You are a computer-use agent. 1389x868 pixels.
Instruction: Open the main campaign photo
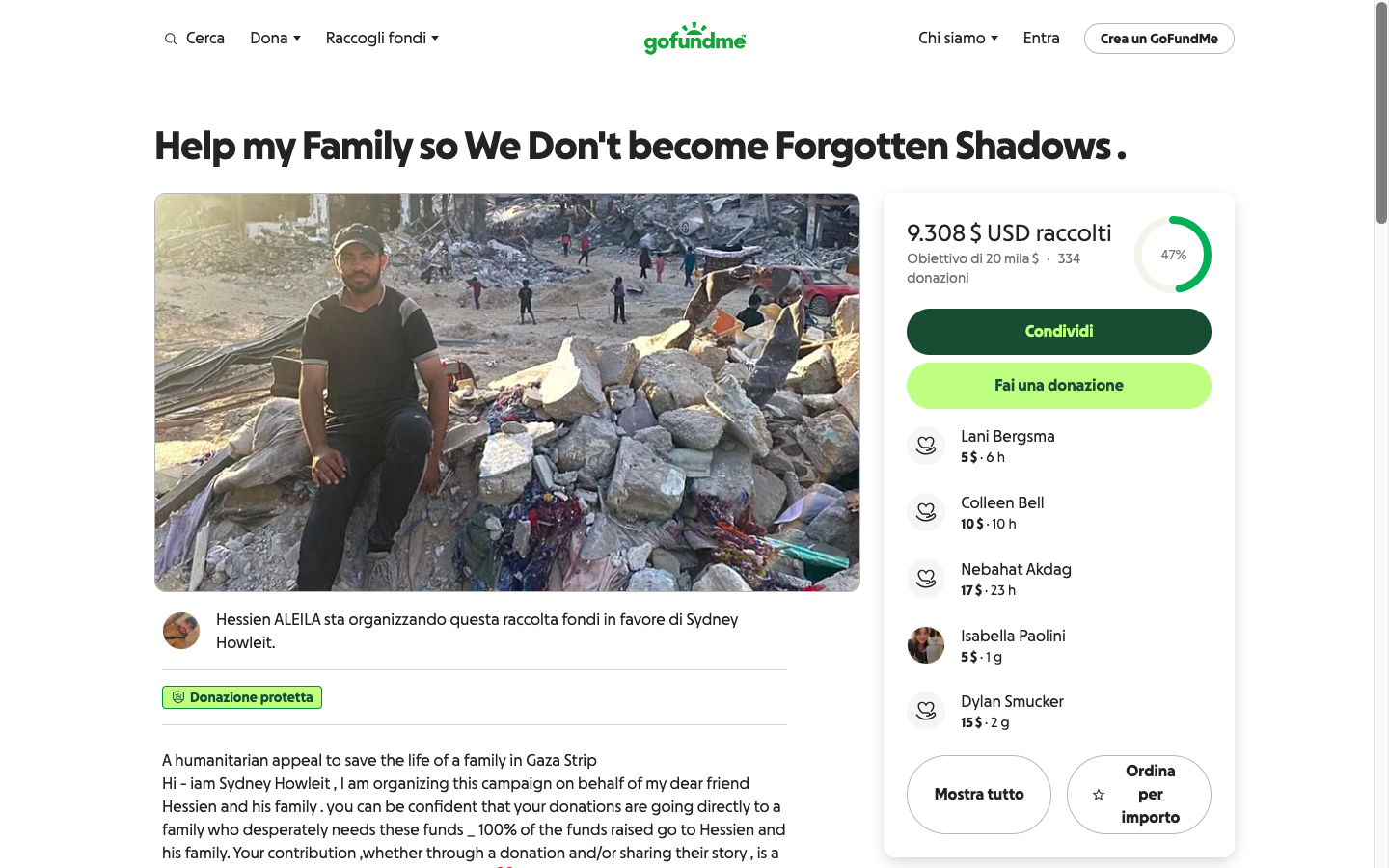pyautogui.click(x=507, y=393)
